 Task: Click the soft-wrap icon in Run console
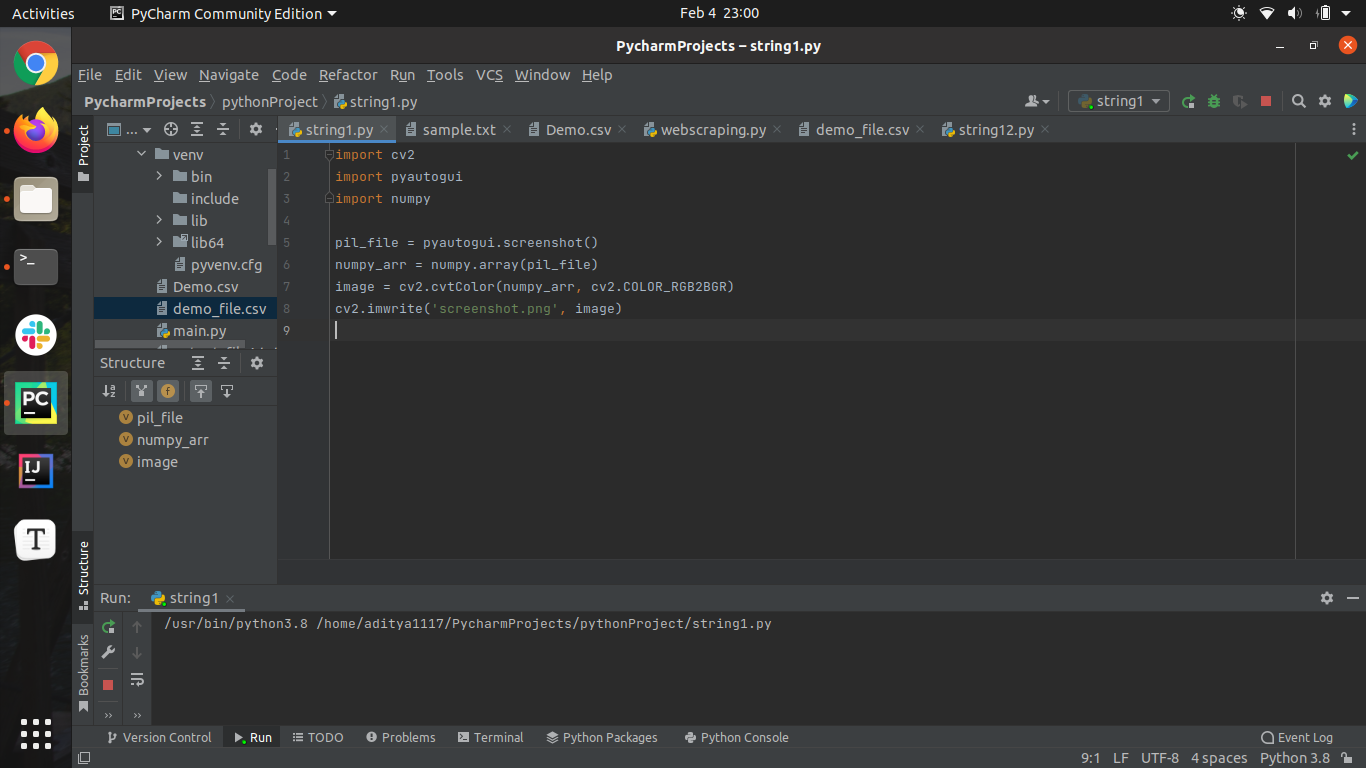(x=137, y=680)
